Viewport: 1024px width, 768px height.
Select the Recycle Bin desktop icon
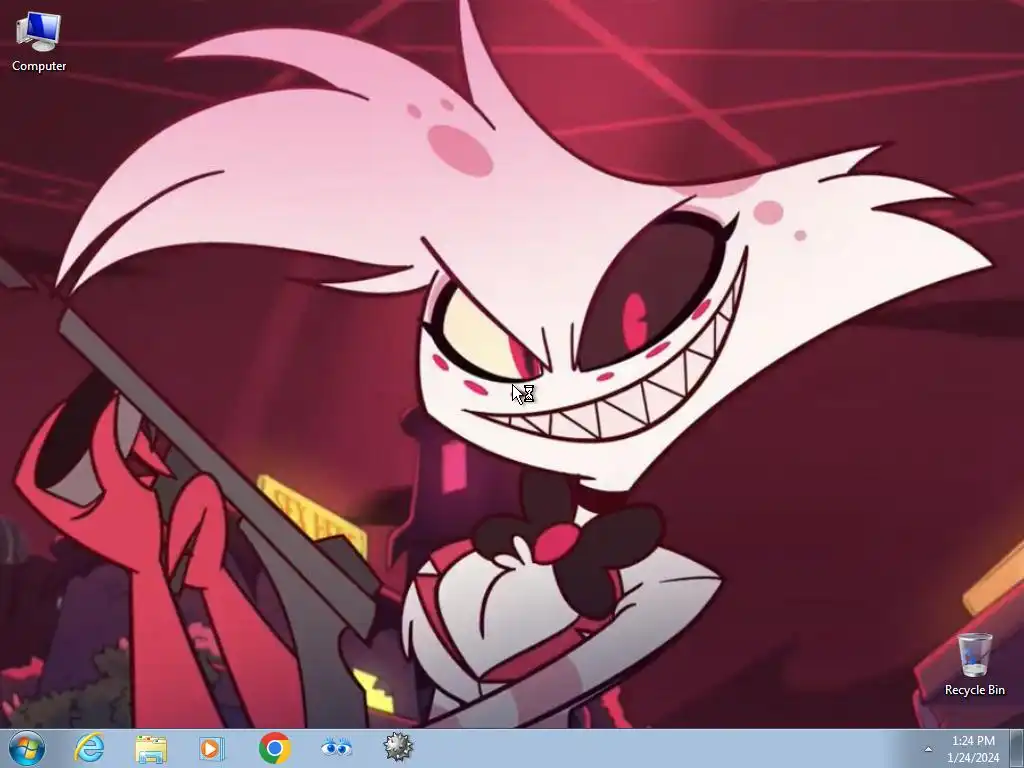[974, 664]
